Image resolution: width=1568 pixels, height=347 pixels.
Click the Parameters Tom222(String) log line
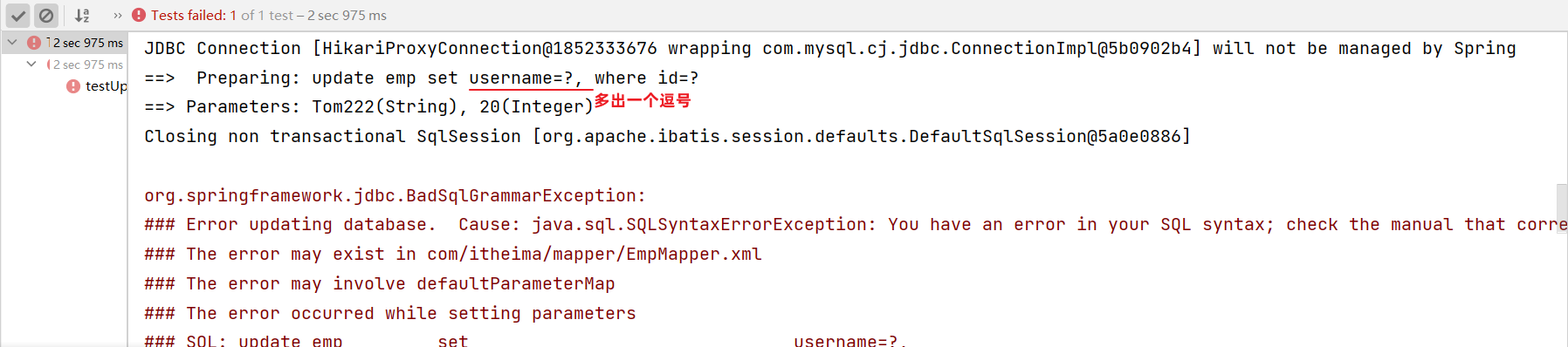click(368, 106)
